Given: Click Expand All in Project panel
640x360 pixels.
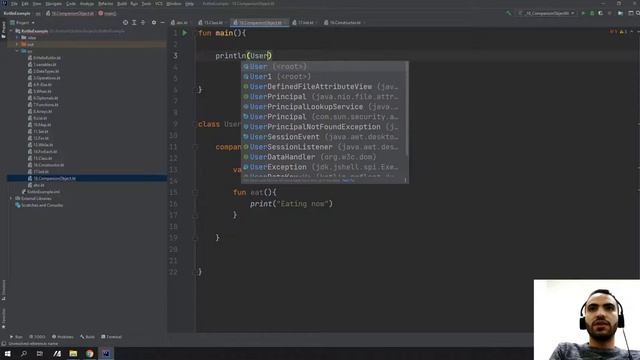Looking at the screenshot, I should click(134, 22).
